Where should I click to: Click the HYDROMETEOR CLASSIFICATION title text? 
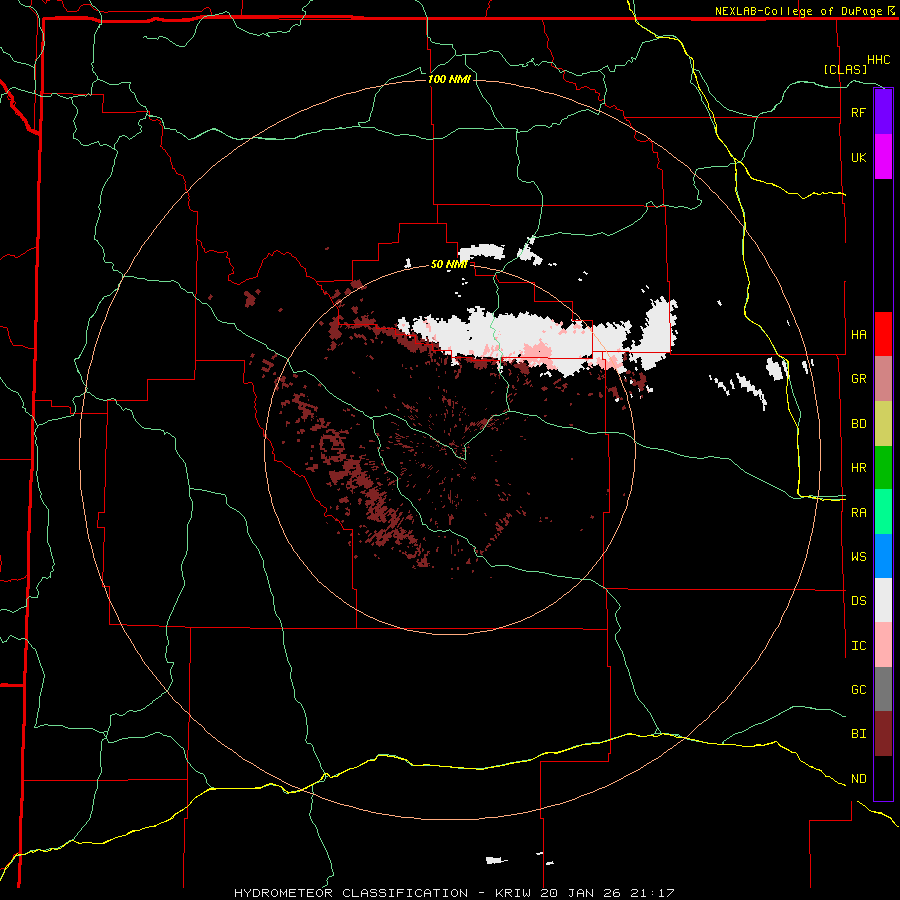tap(351, 893)
